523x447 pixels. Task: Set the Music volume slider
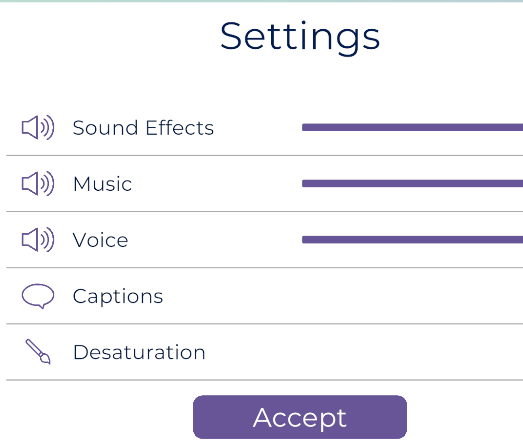[x=413, y=183]
